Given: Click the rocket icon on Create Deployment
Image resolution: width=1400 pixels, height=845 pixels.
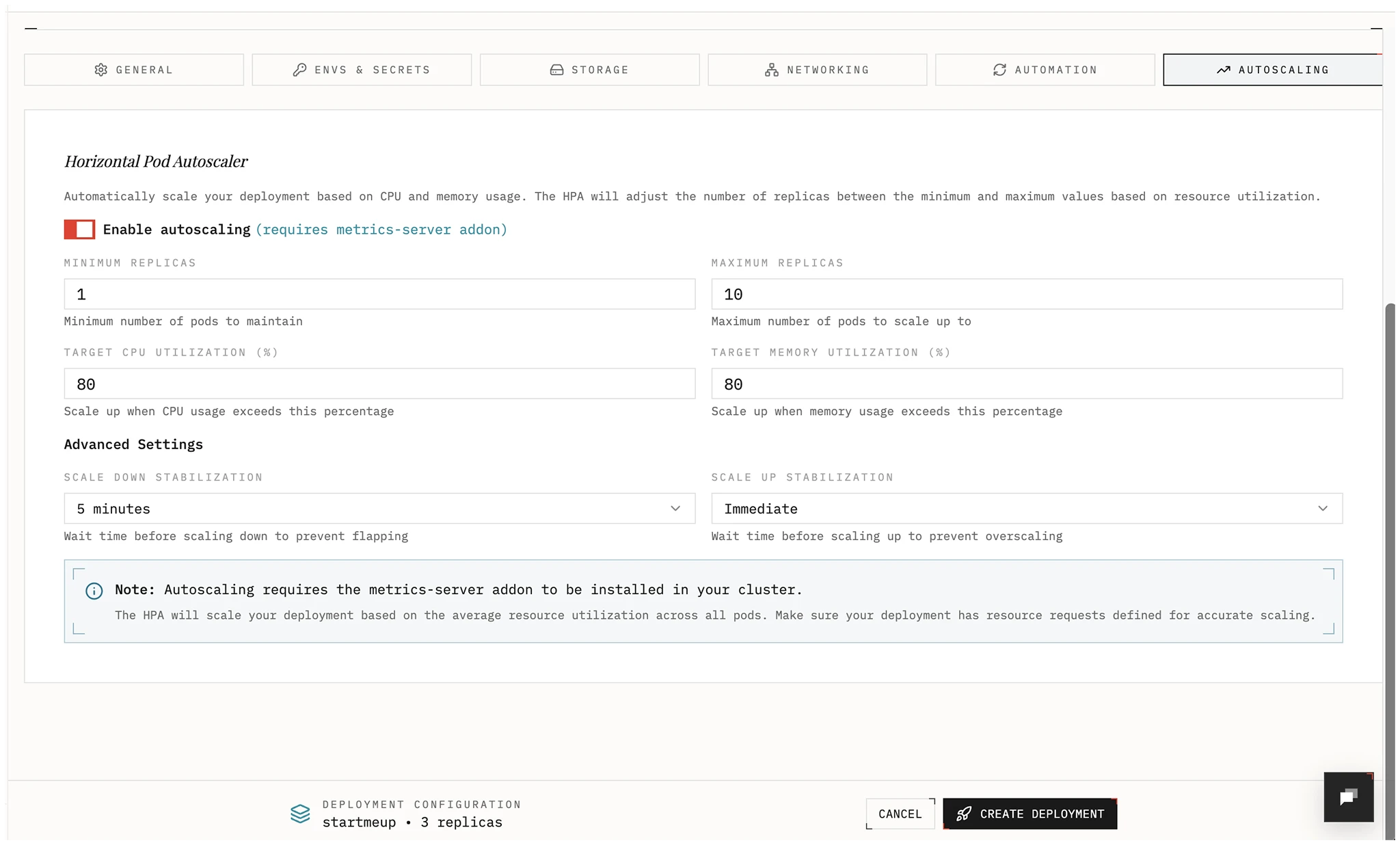Looking at the screenshot, I should point(964,814).
